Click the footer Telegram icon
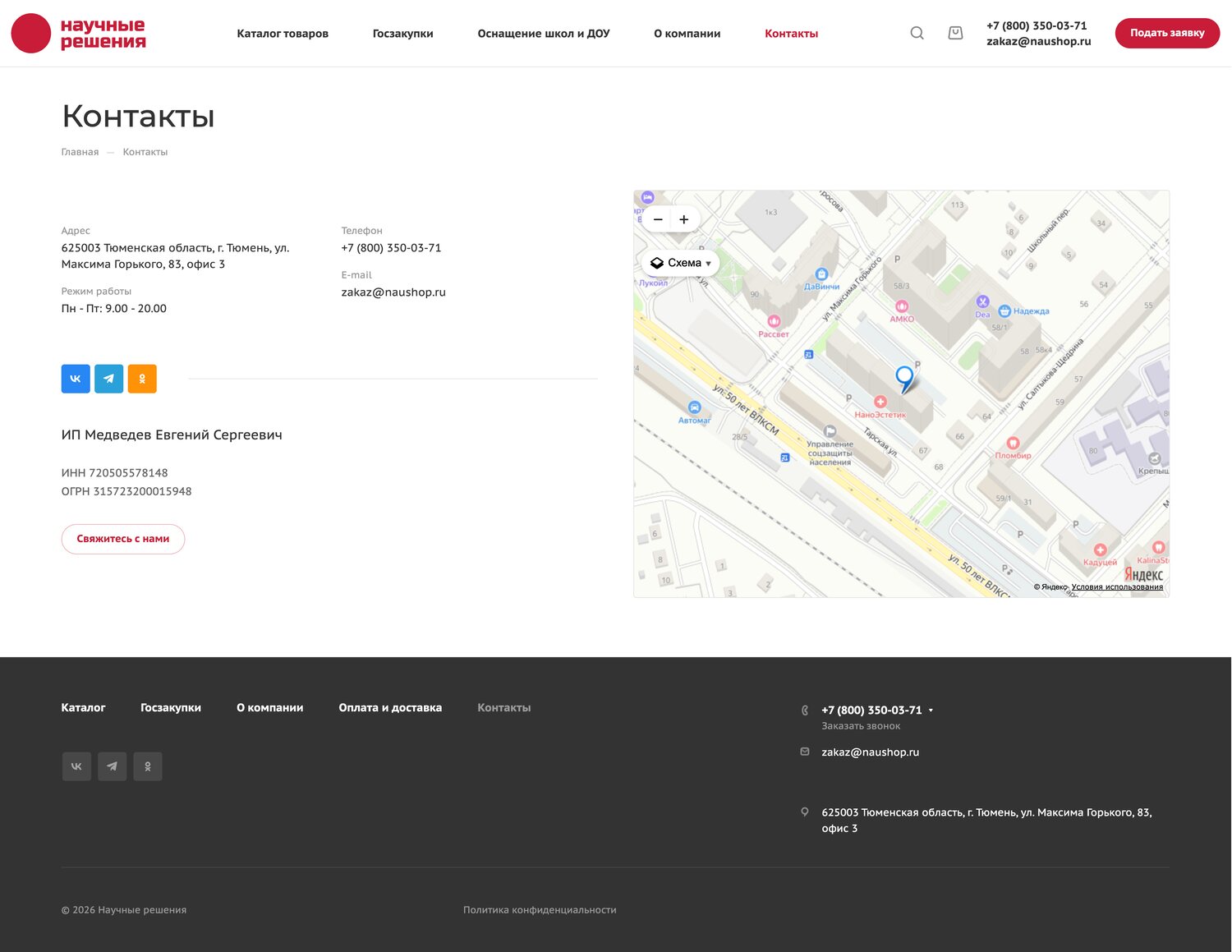This screenshot has height=952, width=1232. click(x=113, y=766)
